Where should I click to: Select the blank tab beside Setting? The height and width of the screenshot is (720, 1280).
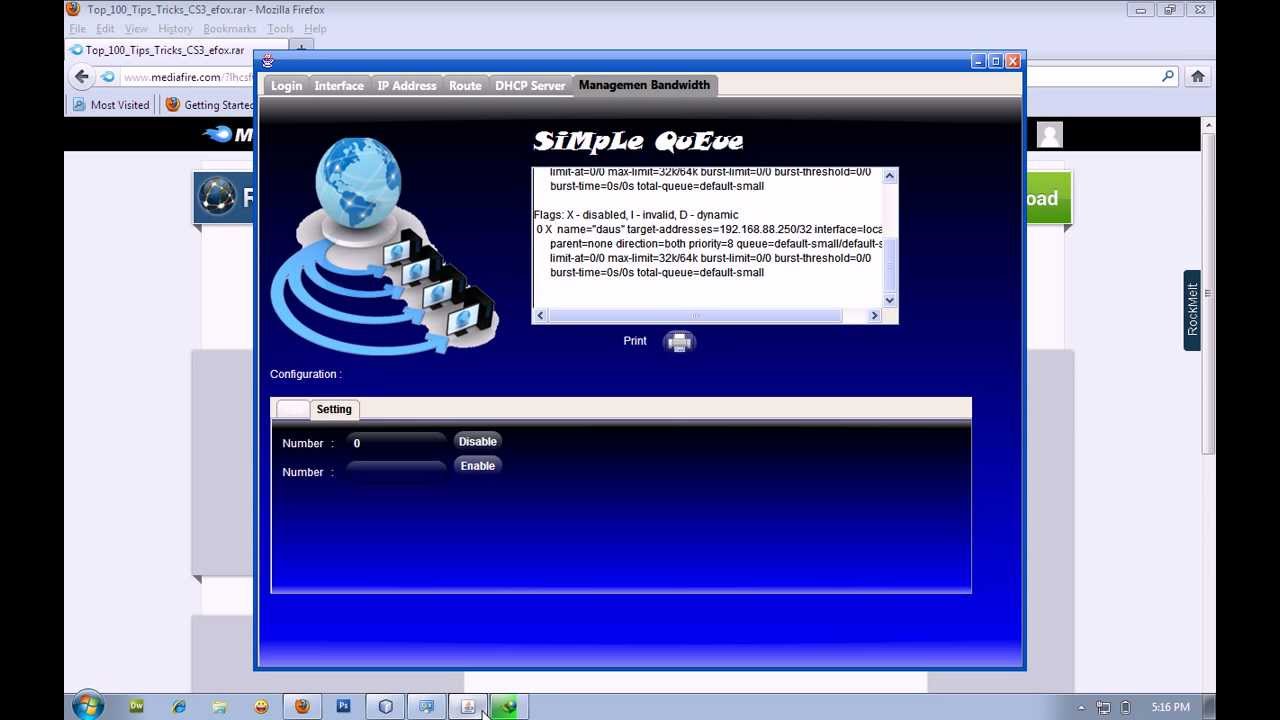[x=292, y=409]
